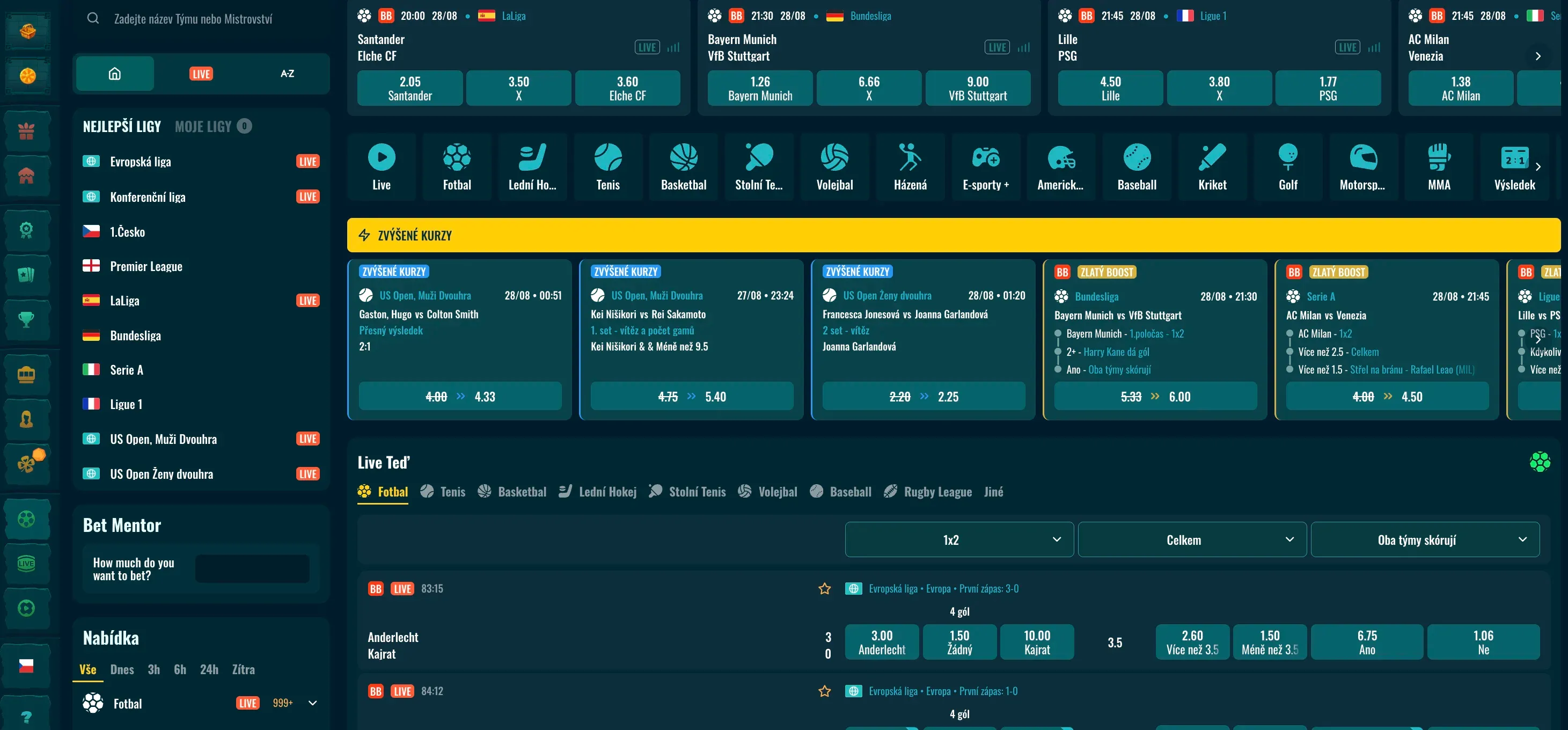Open the Výsledek category tile

[x=1514, y=167]
